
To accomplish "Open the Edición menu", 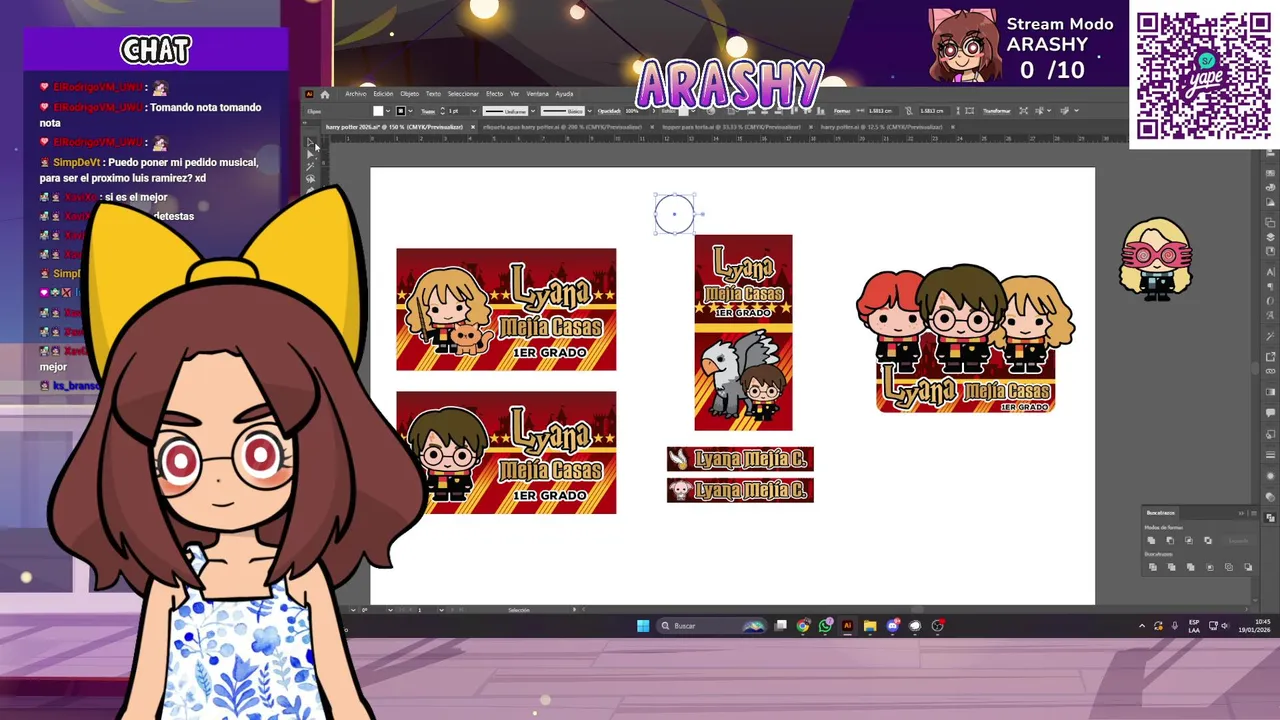I will pos(383,94).
